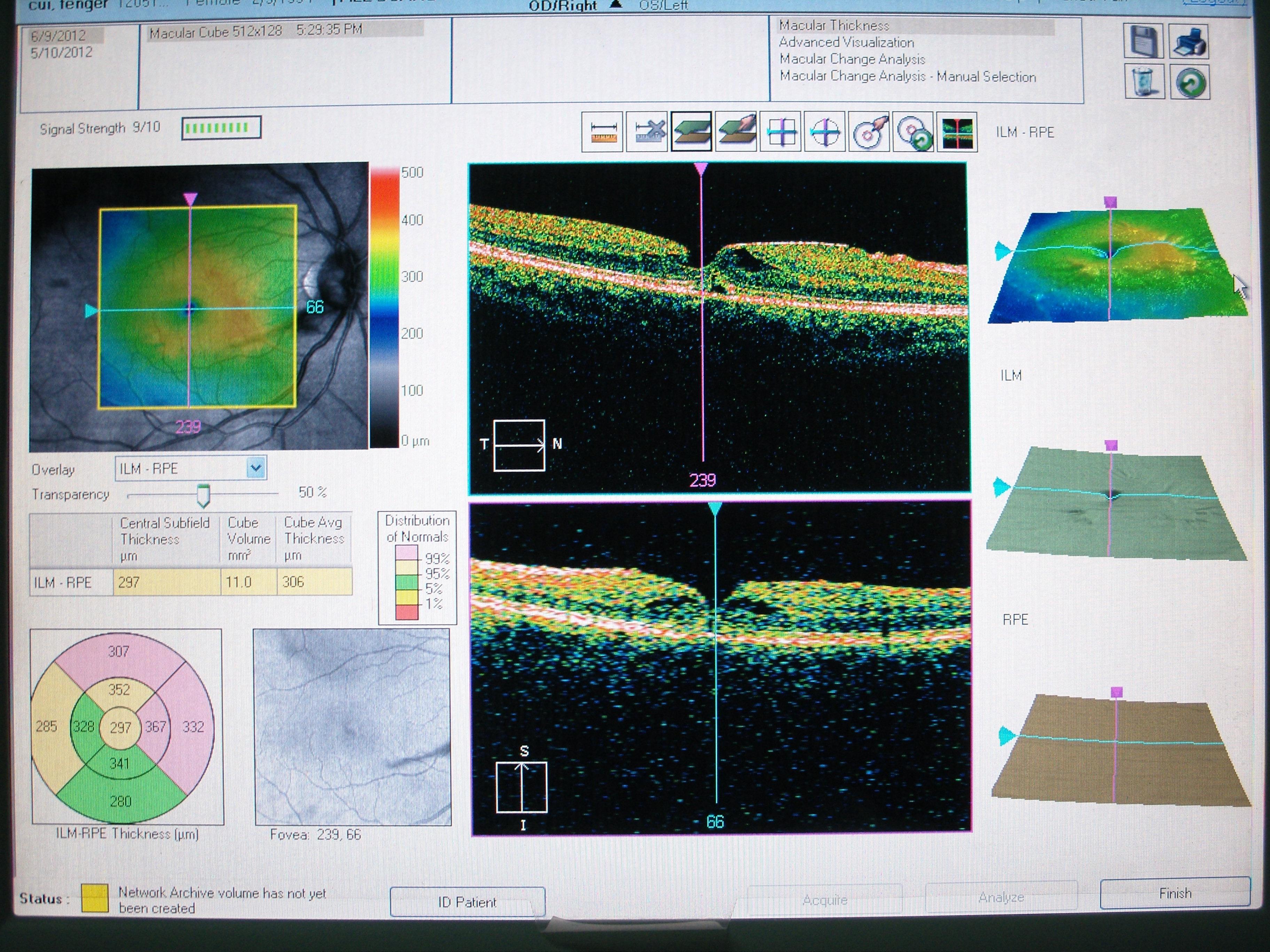1270x952 pixels.
Task: Click cyan triangle marker left of fundus map
Action: [92, 310]
